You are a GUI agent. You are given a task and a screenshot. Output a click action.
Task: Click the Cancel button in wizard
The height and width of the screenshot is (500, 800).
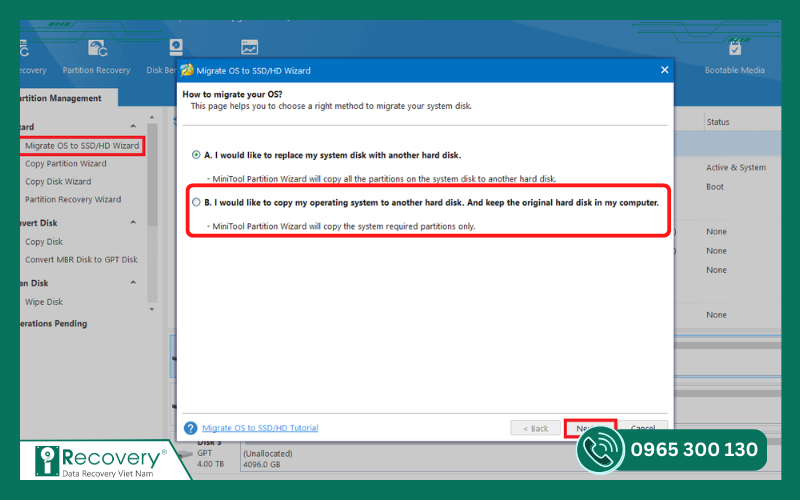click(x=643, y=428)
